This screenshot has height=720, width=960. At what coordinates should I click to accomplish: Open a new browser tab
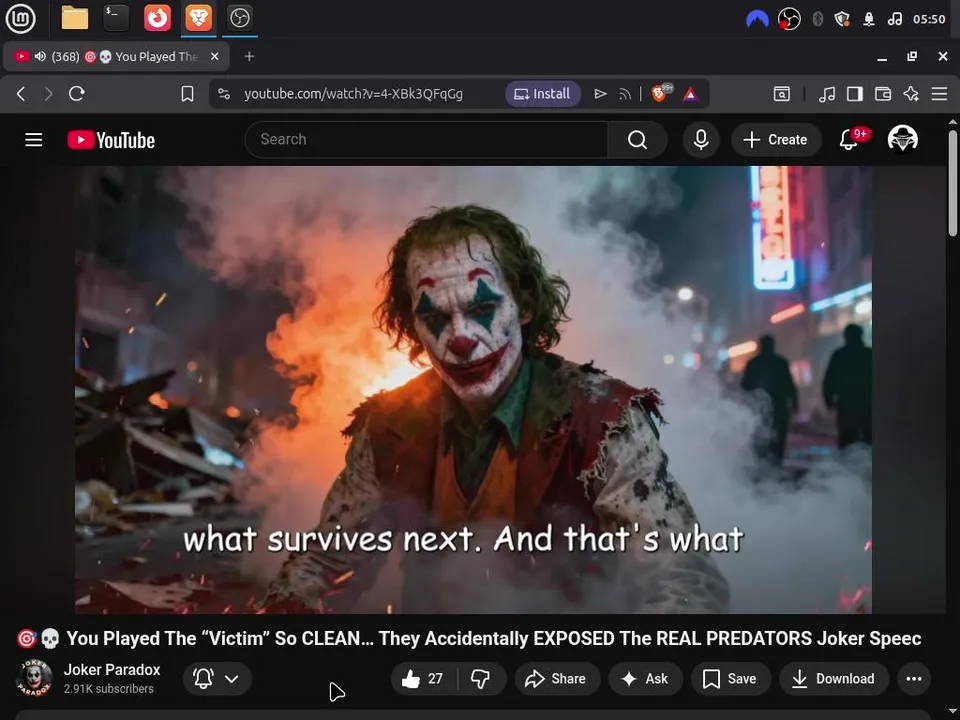pos(249,56)
